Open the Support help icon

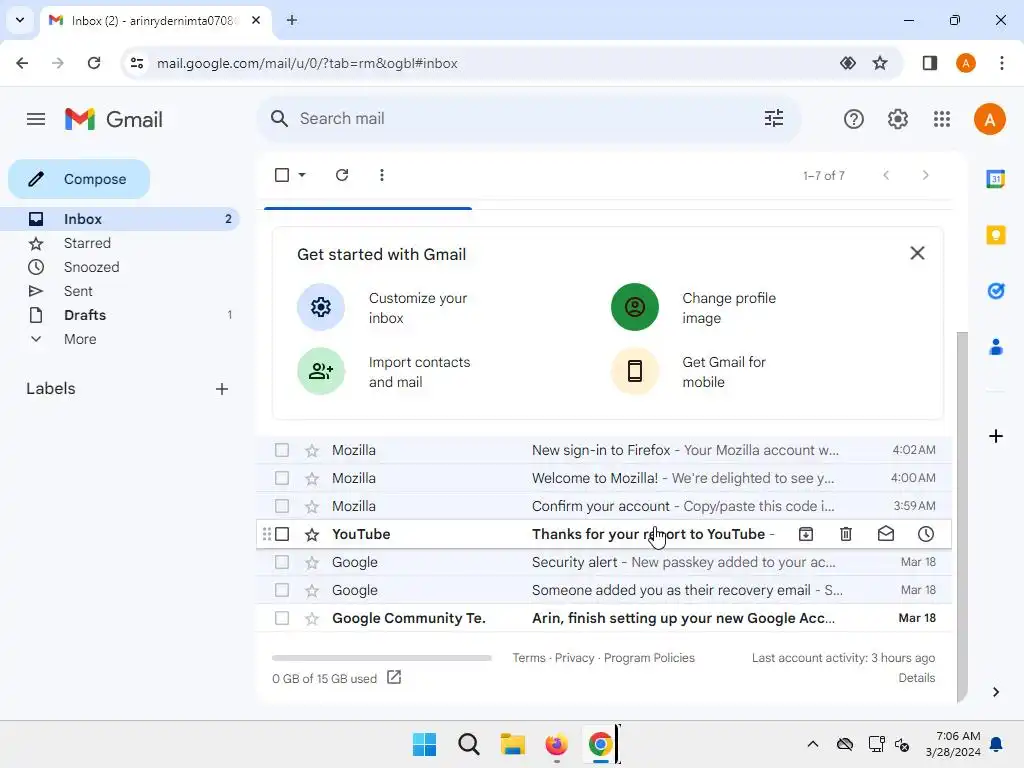[x=854, y=119]
